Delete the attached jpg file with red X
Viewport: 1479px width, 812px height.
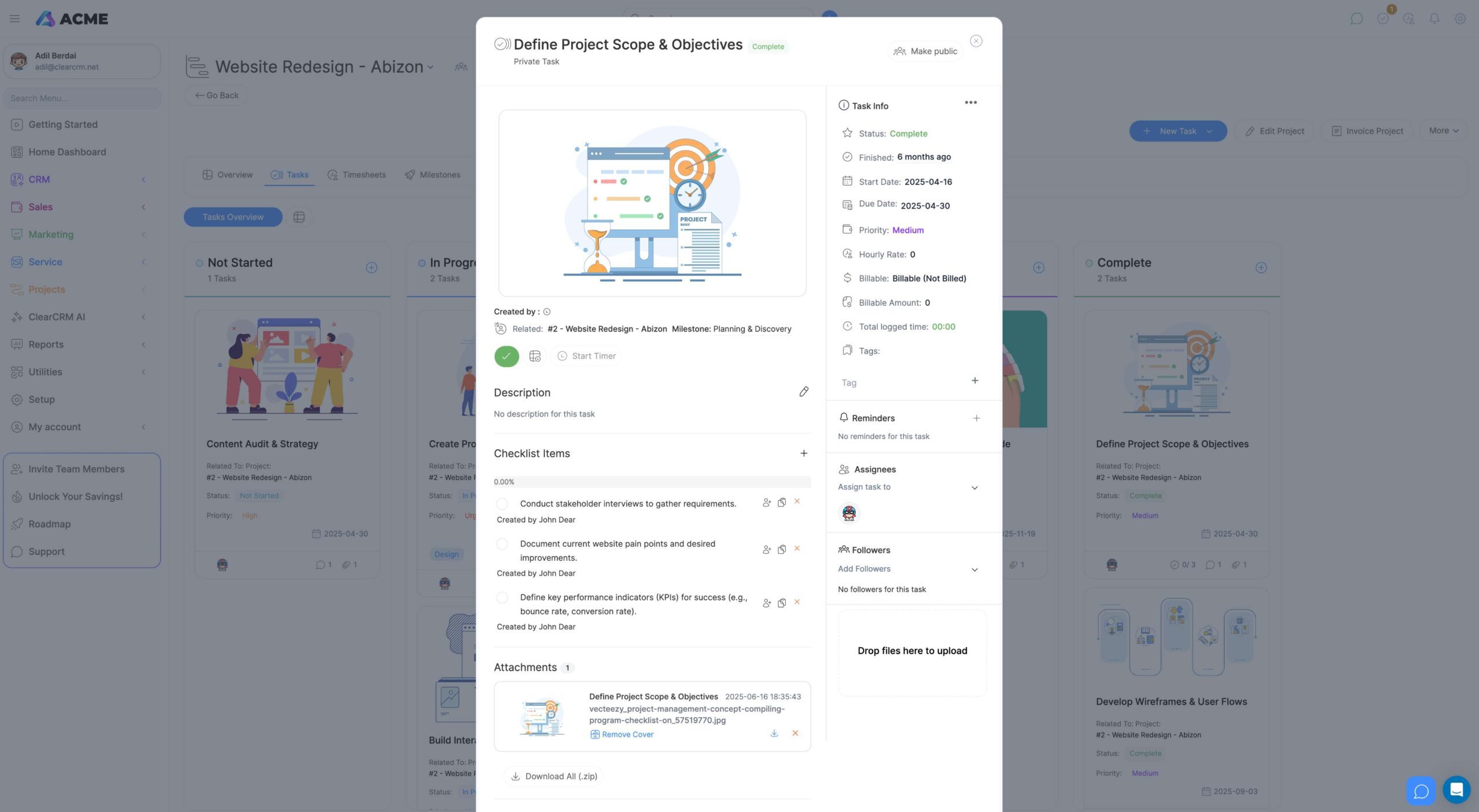(795, 733)
